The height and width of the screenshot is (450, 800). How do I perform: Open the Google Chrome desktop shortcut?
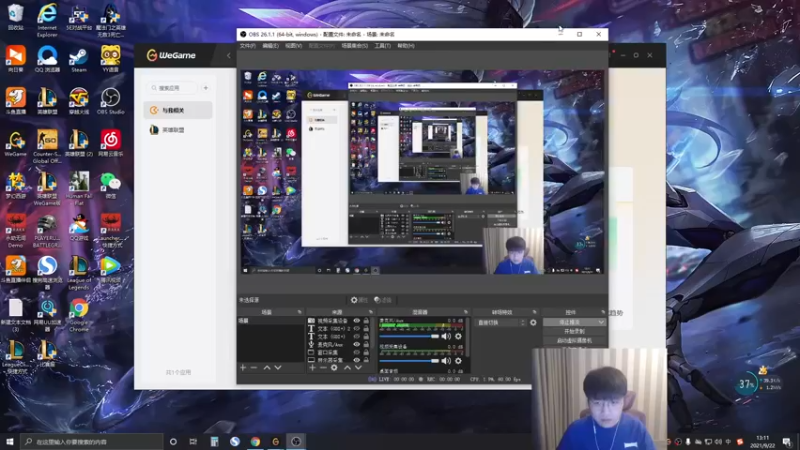(x=79, y=315)
